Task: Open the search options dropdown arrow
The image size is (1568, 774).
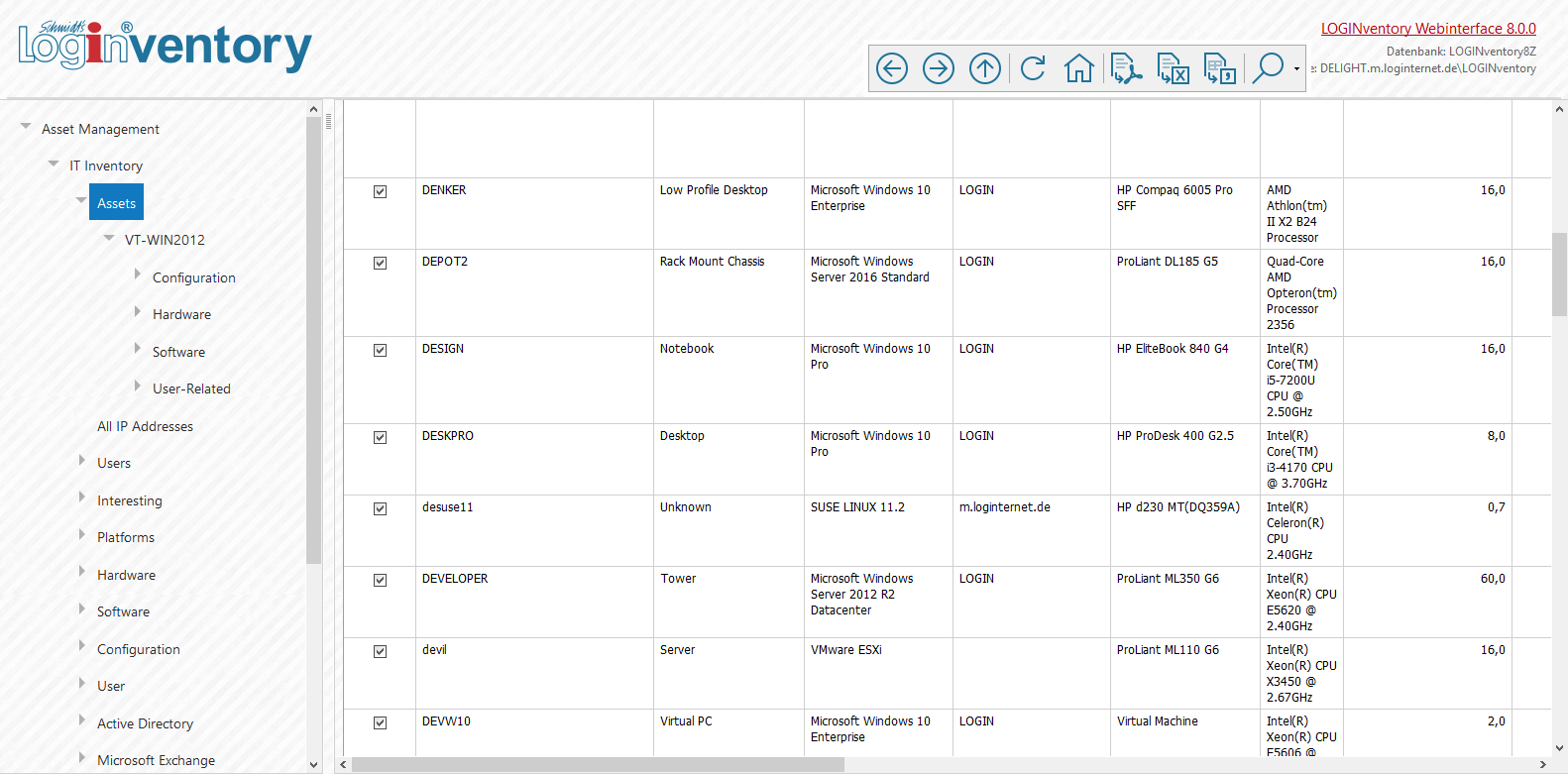Action: (x=1296, y=68)
